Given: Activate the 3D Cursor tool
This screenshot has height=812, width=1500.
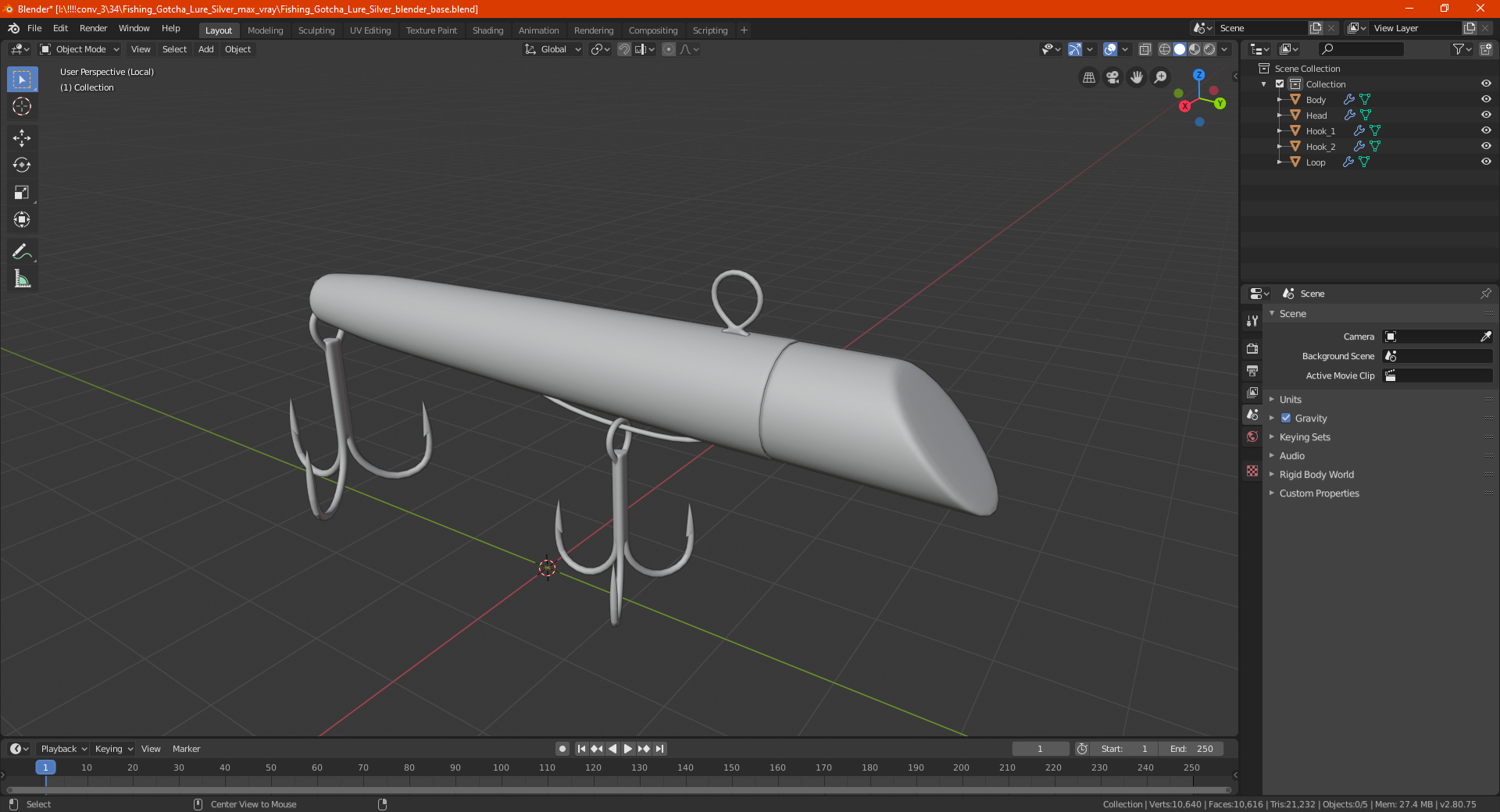Looking at the screenshot, I should [22, 106].
